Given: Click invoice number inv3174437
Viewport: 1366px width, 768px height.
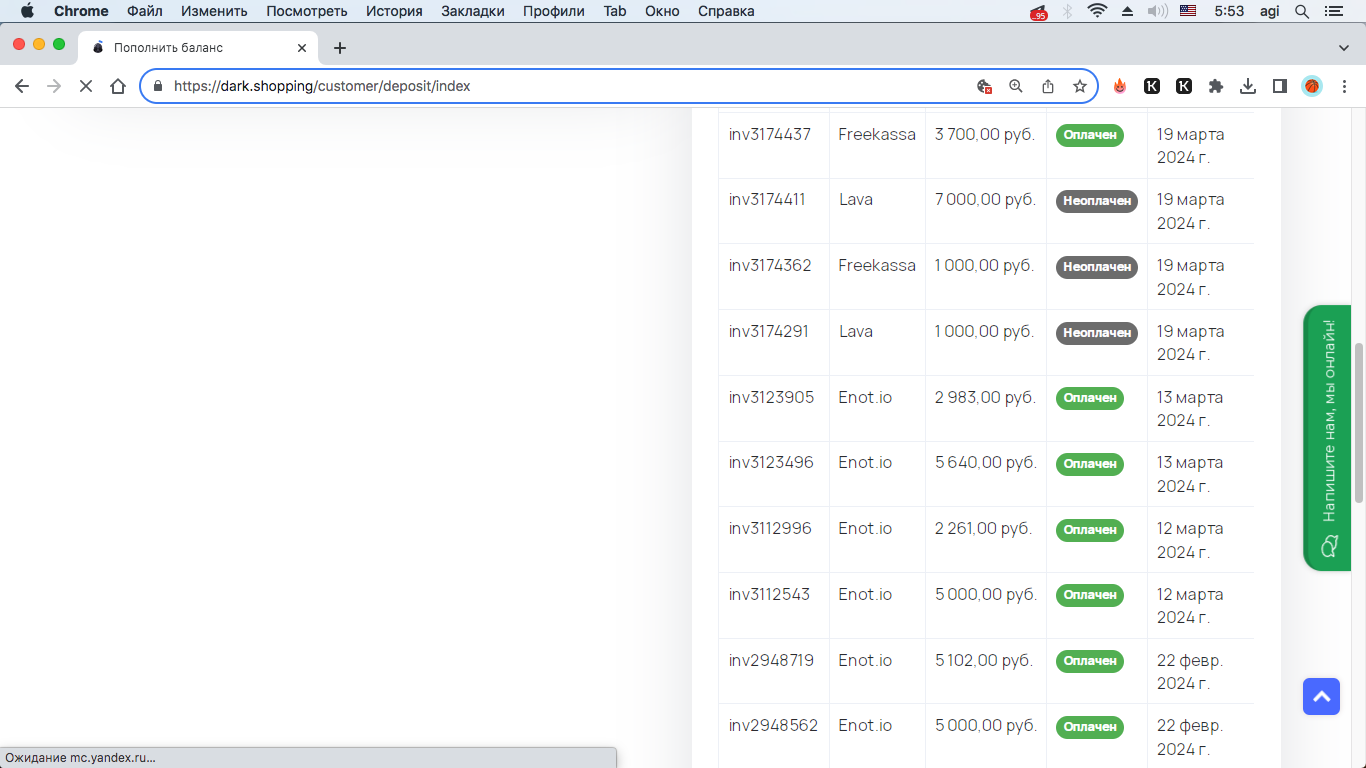Looking at the screenshot, I should point(770,134).
